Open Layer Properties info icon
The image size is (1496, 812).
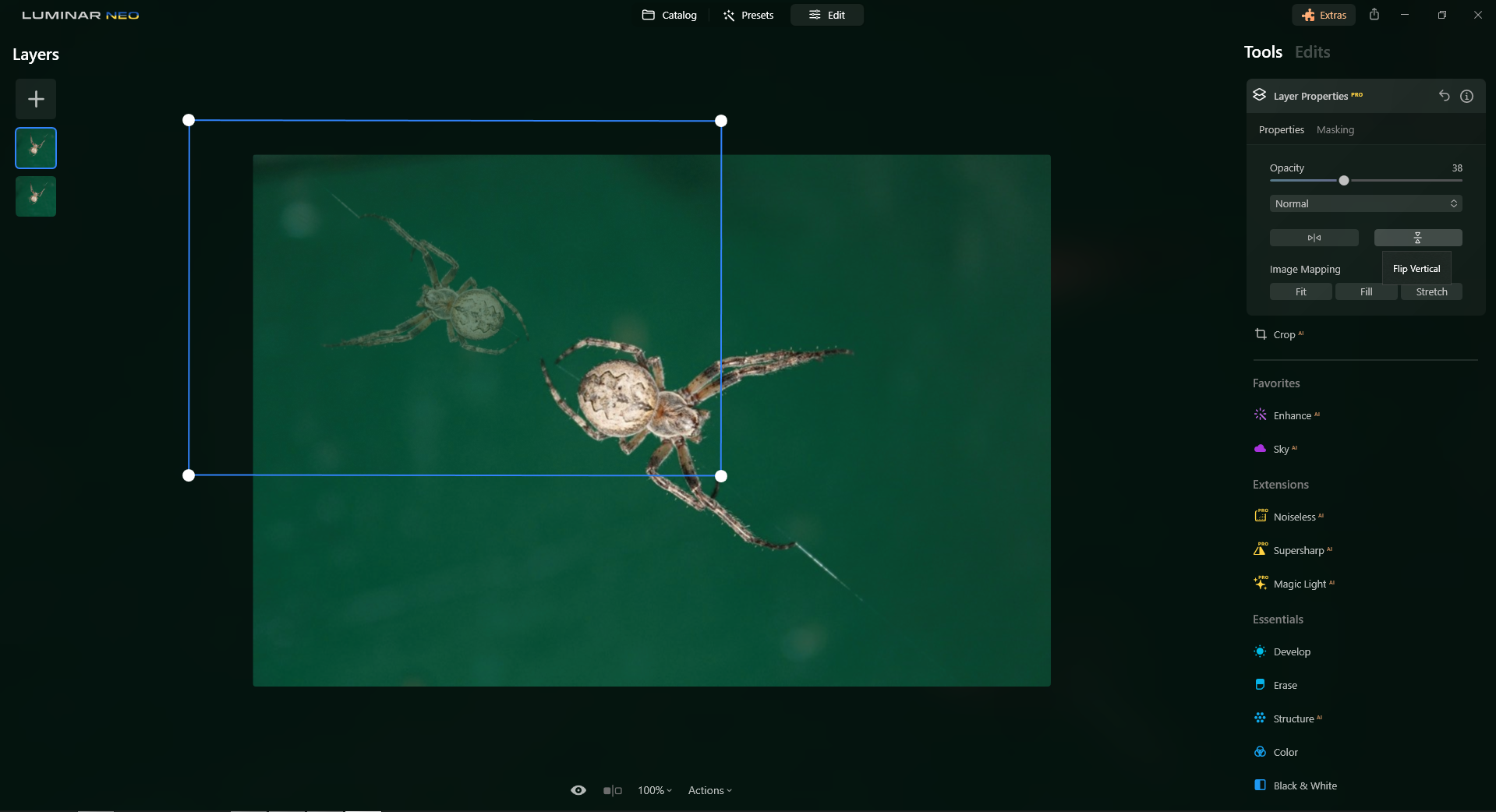click(1467, 96)
